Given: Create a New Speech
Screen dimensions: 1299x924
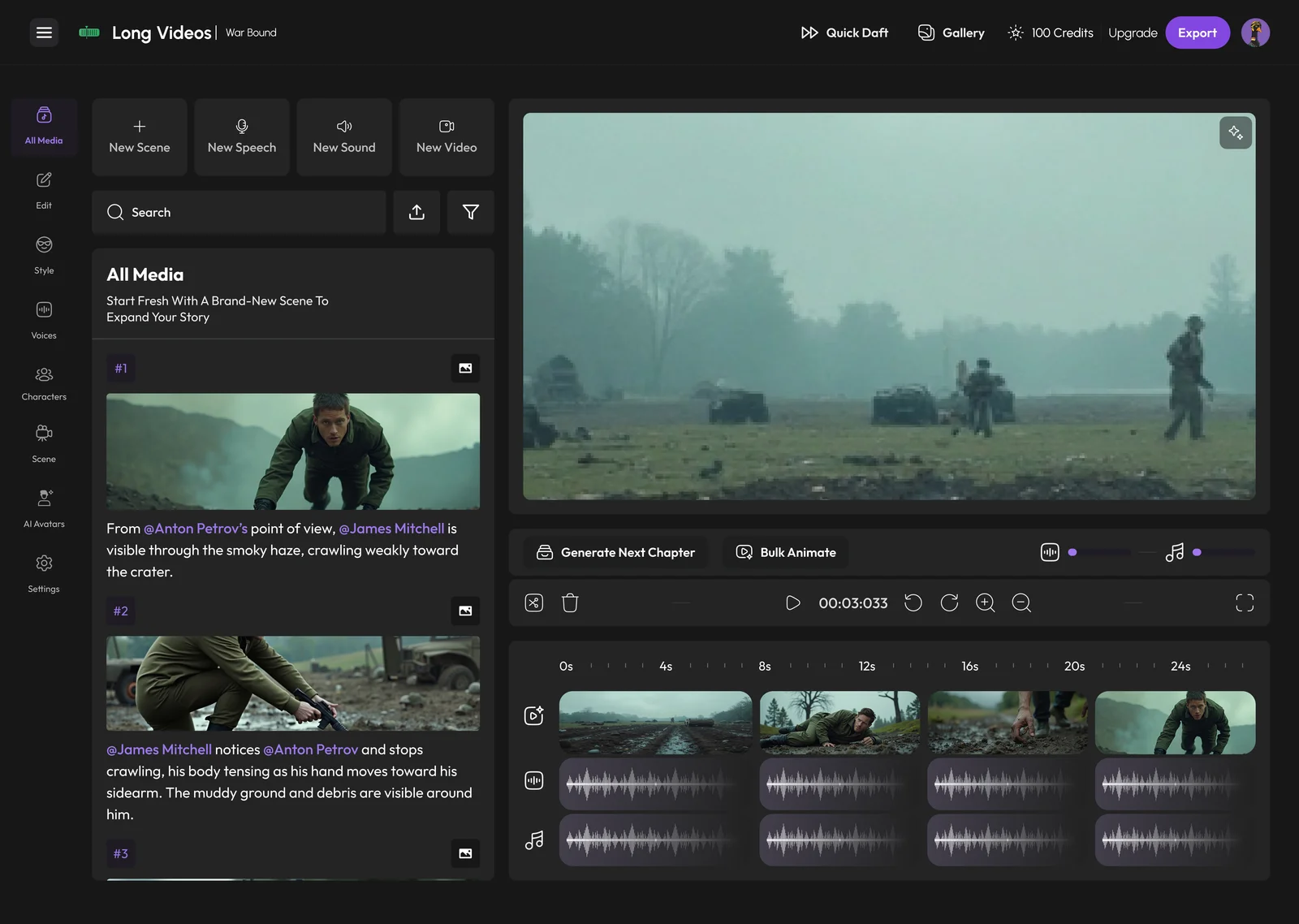Looking at the screenshot, I should 242,137.
